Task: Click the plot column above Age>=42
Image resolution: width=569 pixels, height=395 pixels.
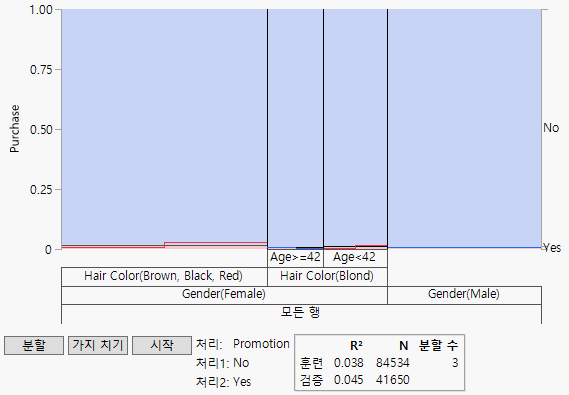Action: pos(295,128)
